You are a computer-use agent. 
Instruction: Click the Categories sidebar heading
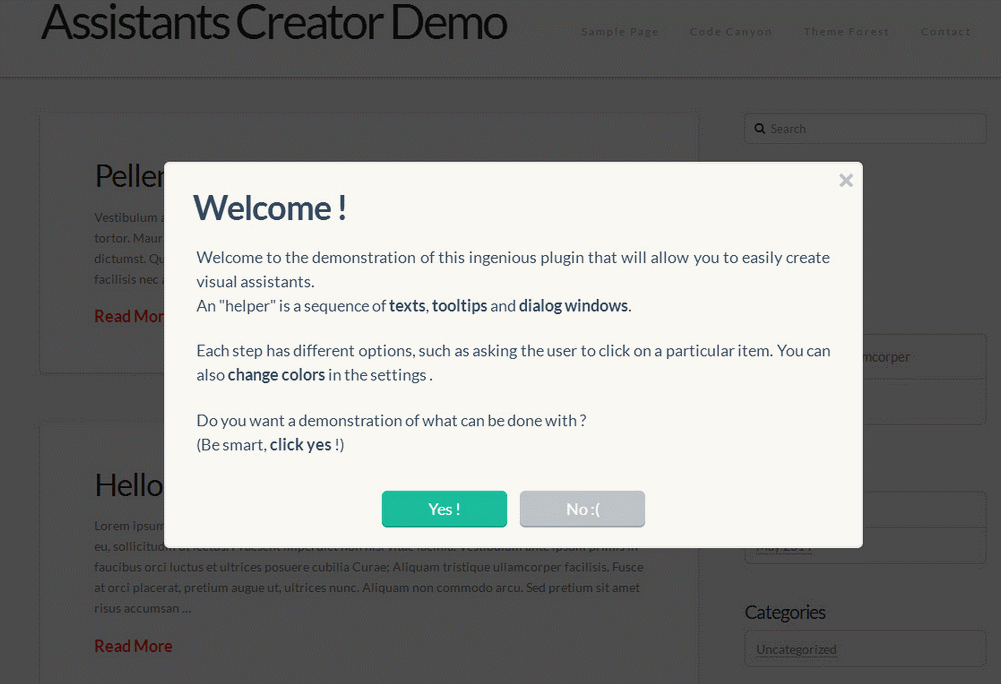click(x=785, y=612)
